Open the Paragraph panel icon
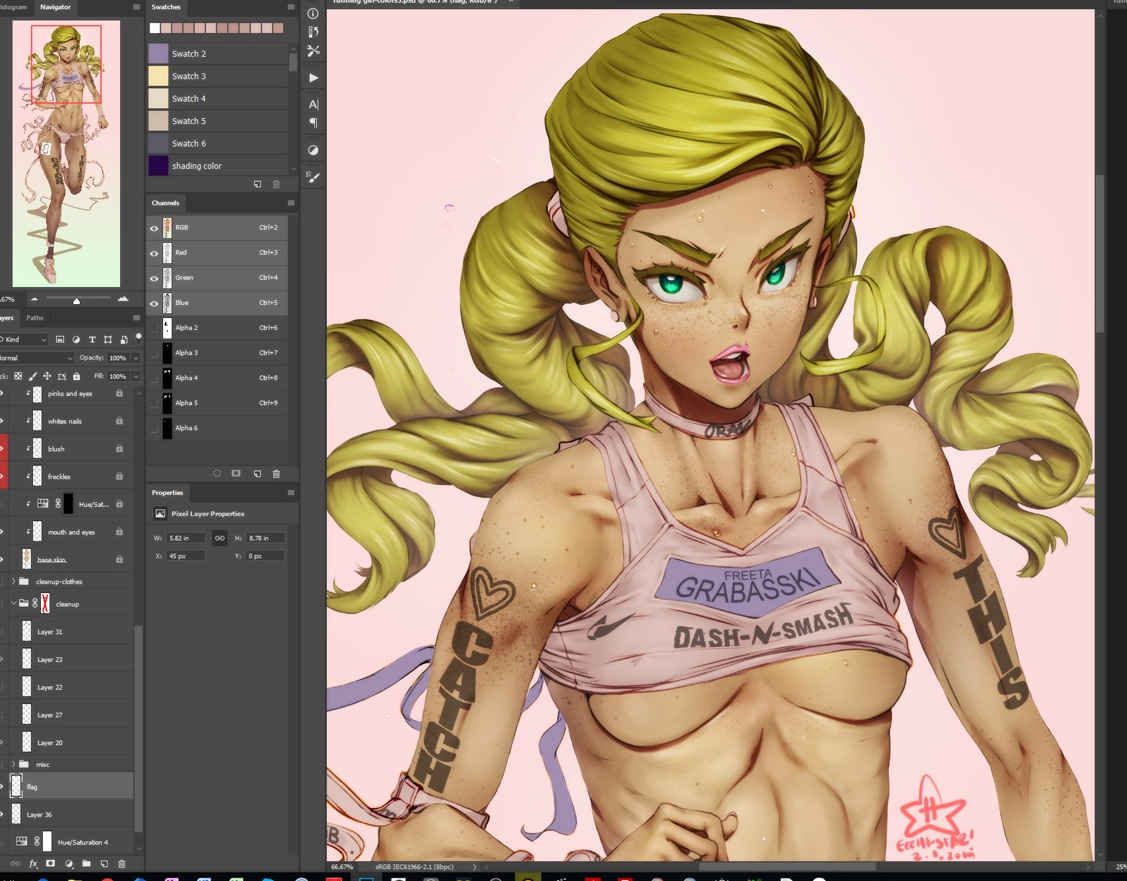The height and width of the screenshot is (881, 1127). point(313,122)
